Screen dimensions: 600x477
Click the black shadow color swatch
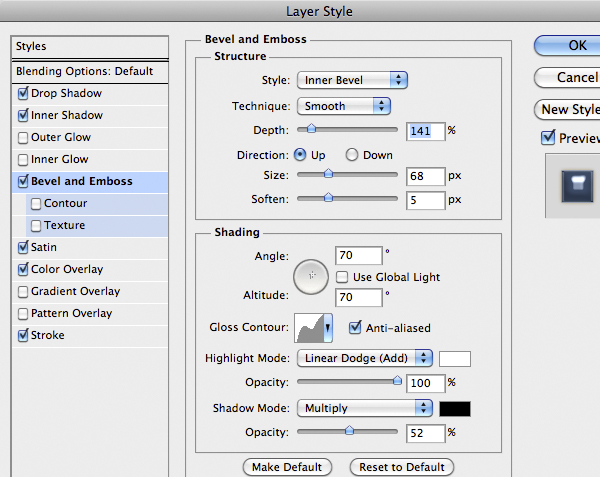[x=455, y=408]
